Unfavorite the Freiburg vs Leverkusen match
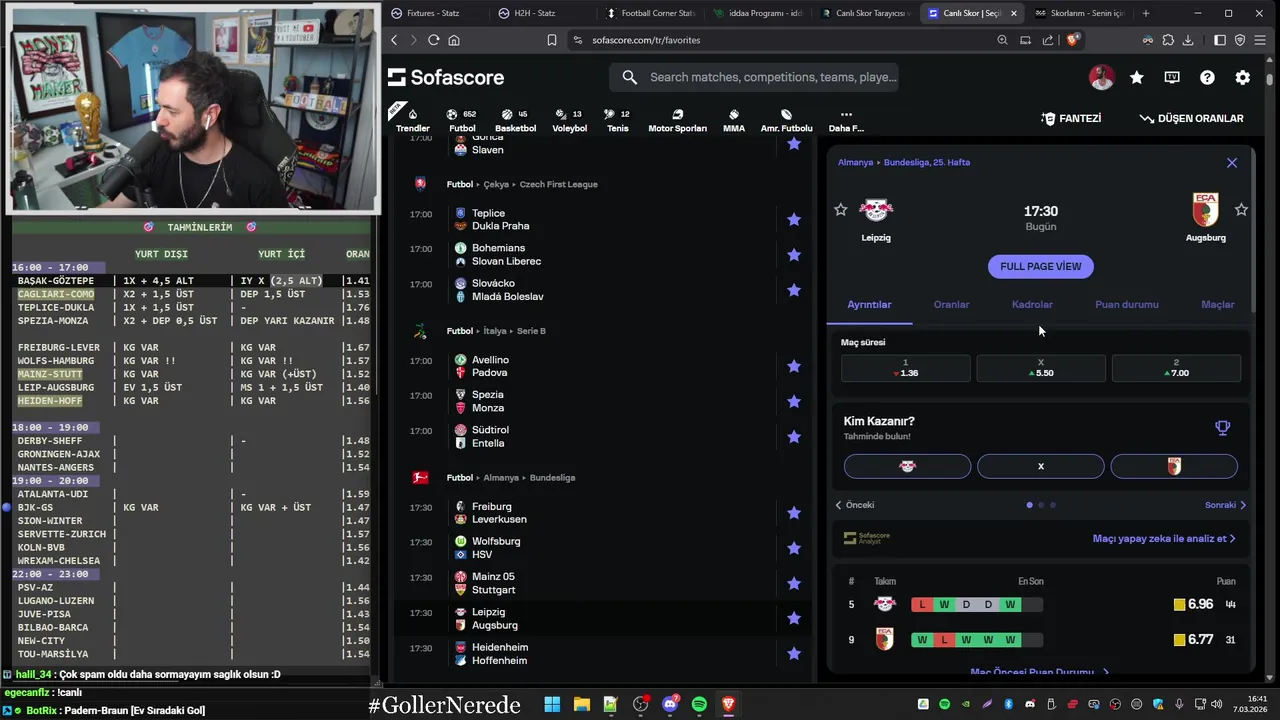The height and width of the screenshot is (720, 1280). pos(794,513)
